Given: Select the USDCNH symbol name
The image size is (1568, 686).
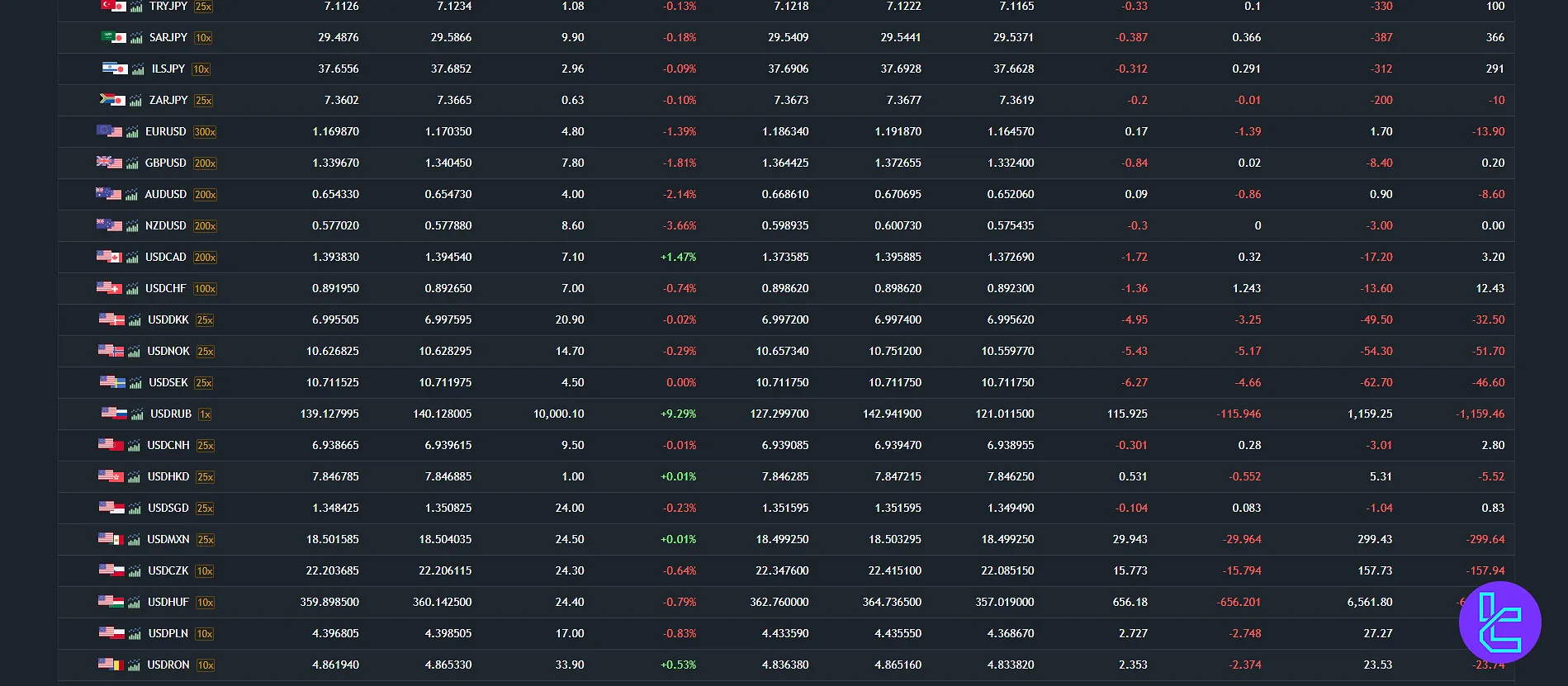Looking at the screenshot, I should click(168, 445).
